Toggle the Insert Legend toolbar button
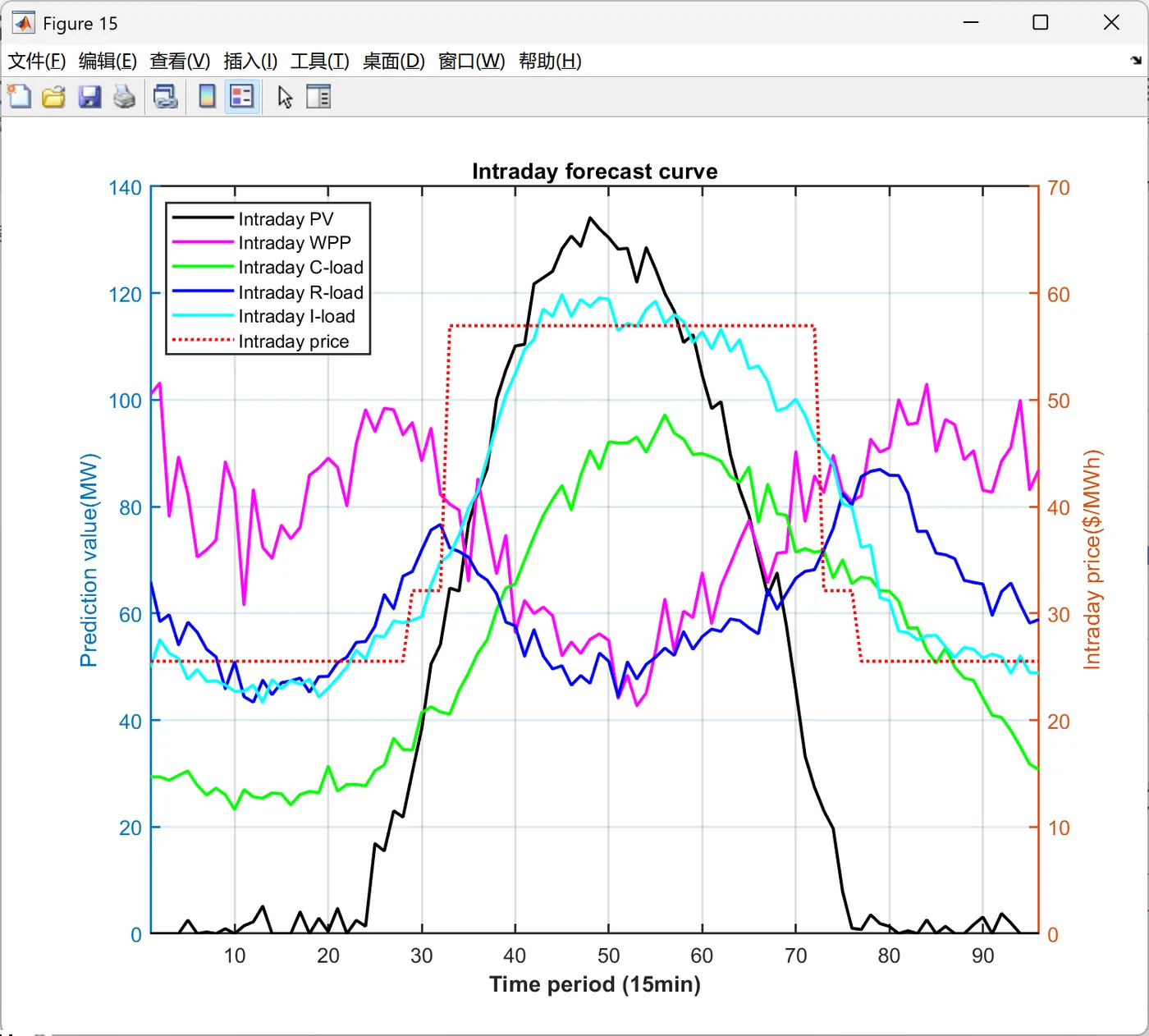1149x1036 pixels. pyautogui.click(x=242, y=97)
